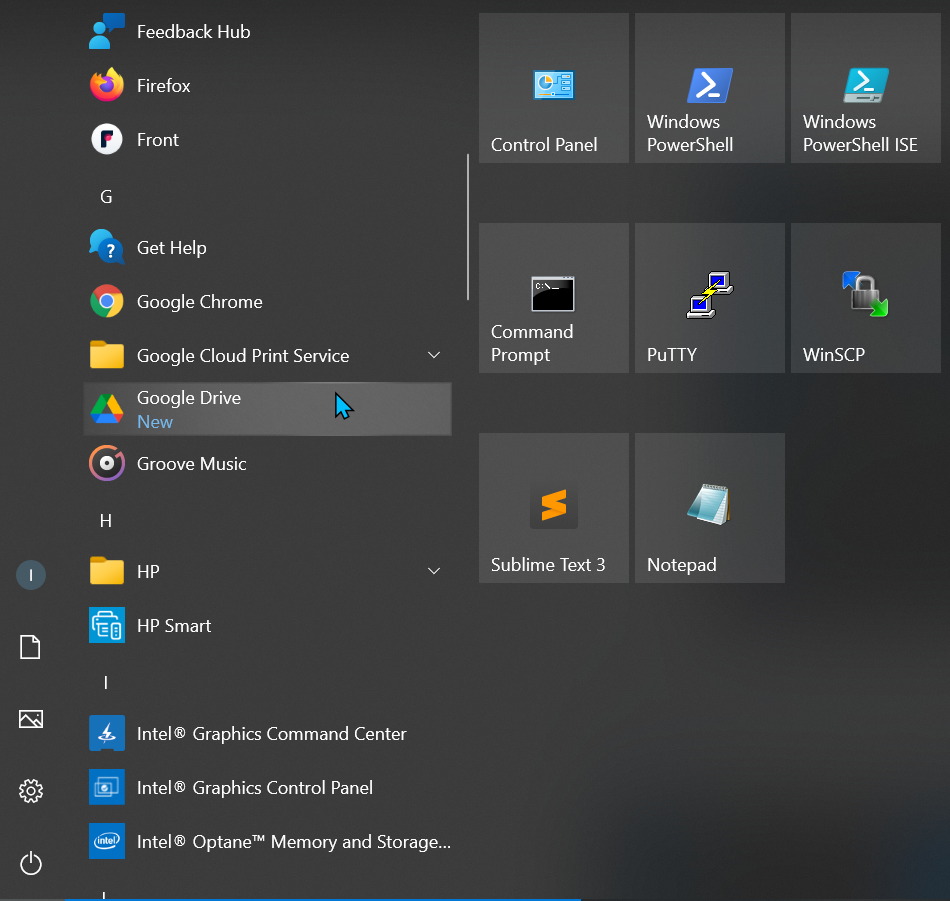Open Google Drive app

[x=267, y=409]
